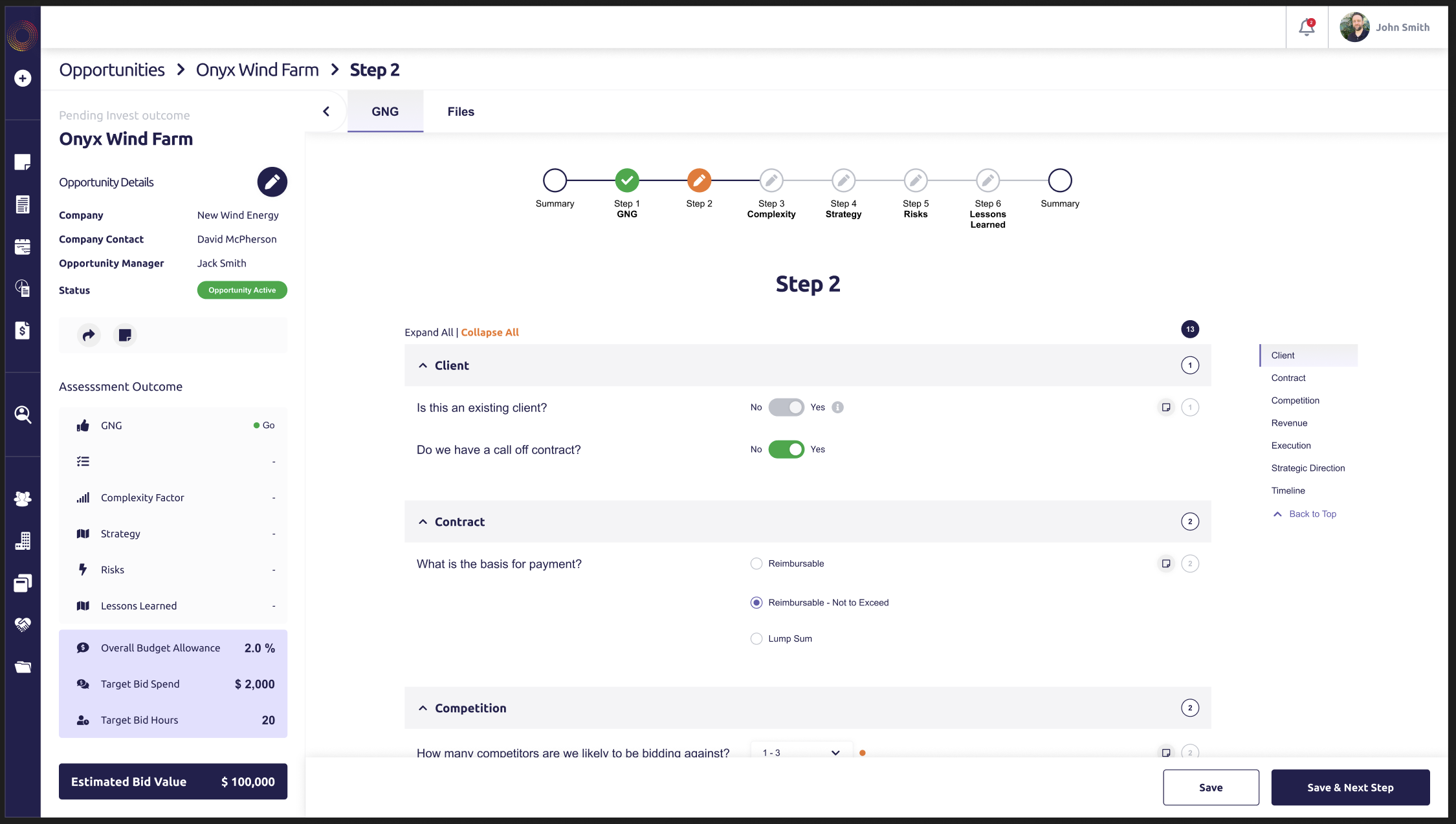Open the building icon in sidebar

23,541
